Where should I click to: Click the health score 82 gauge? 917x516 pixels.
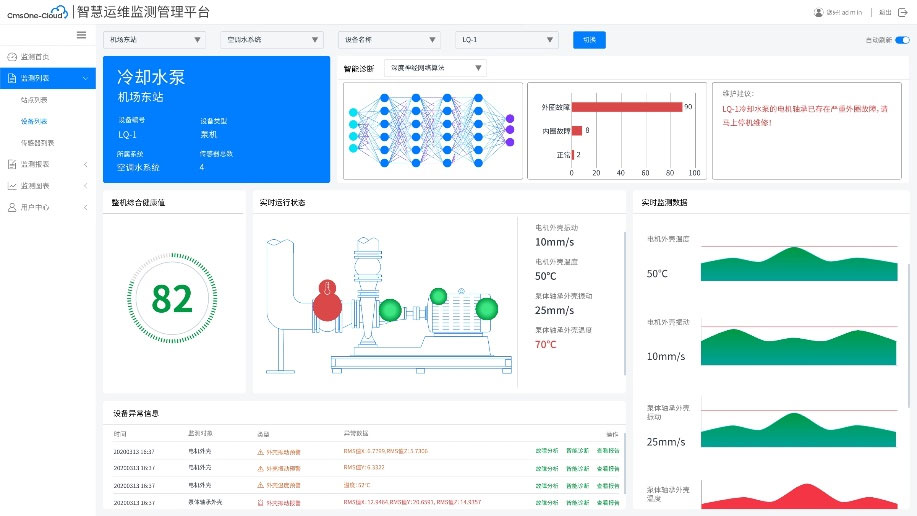[x=172, y=299]
